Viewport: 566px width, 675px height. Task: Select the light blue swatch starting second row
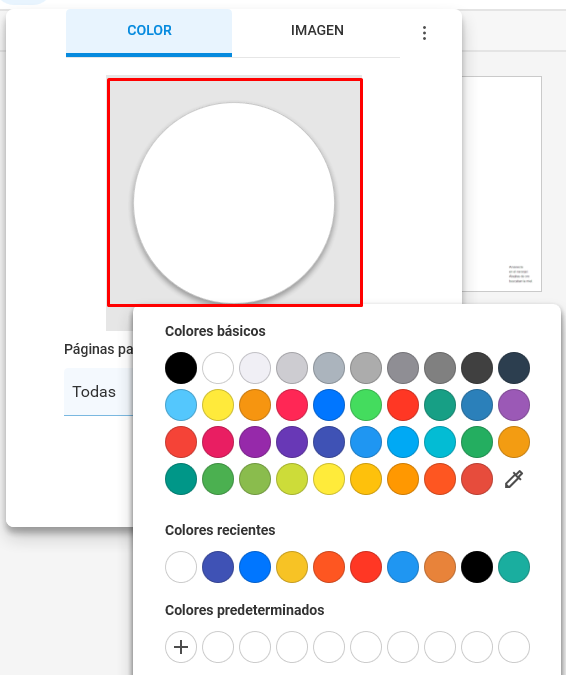(181, 405)
